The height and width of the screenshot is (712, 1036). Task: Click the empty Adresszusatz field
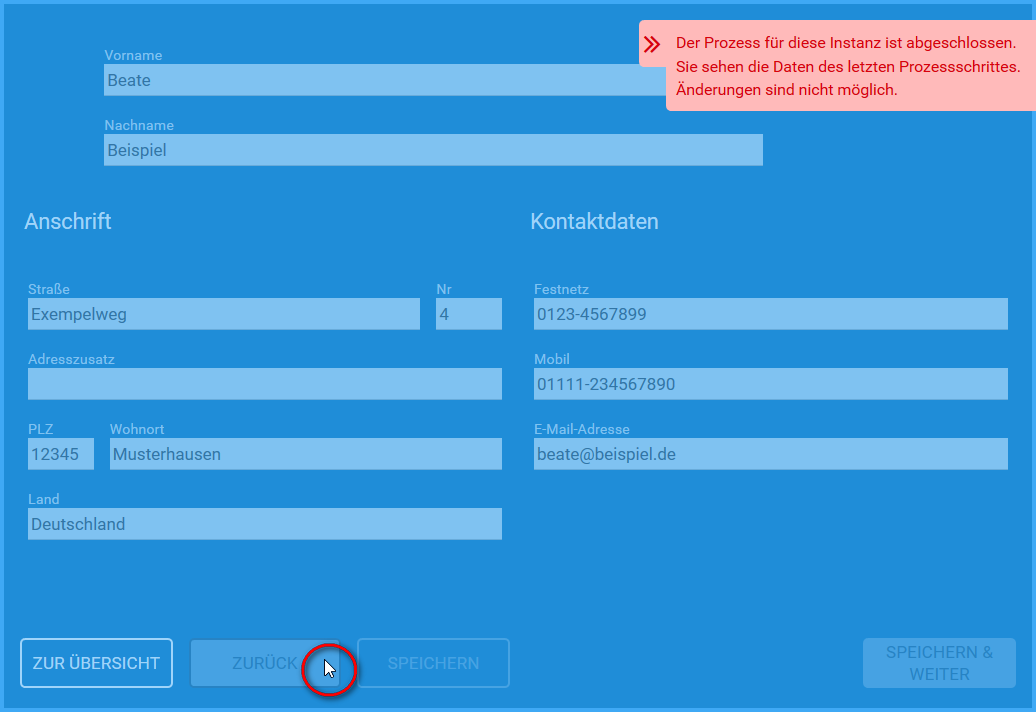(264, 384)
